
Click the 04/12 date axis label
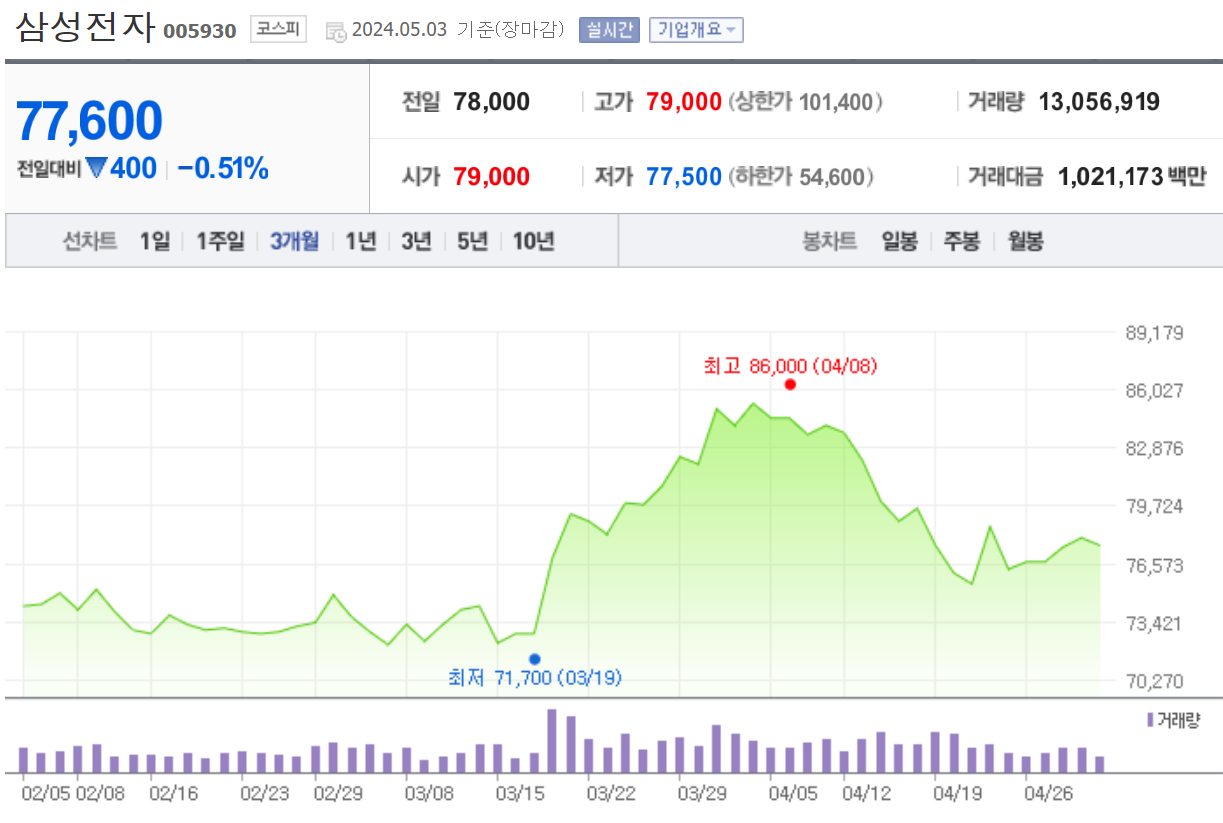(867, 793)
